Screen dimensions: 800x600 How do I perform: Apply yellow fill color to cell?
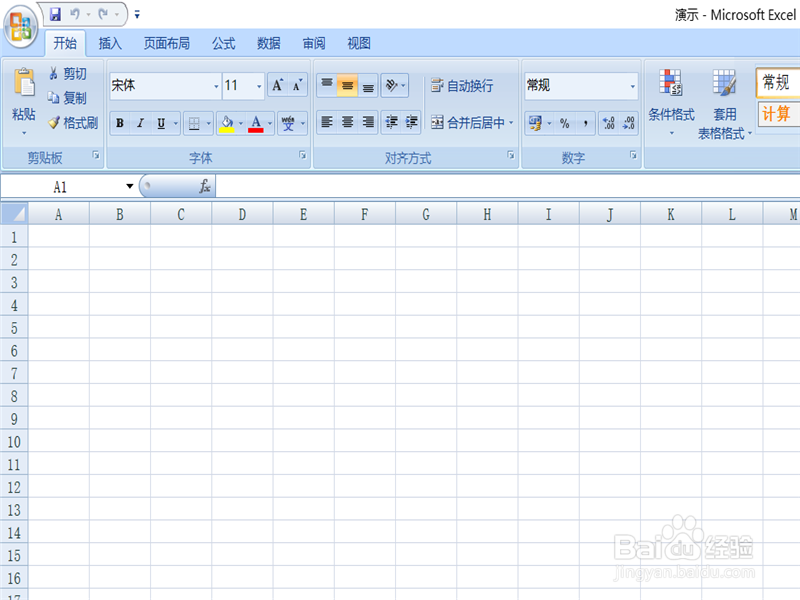227,123
